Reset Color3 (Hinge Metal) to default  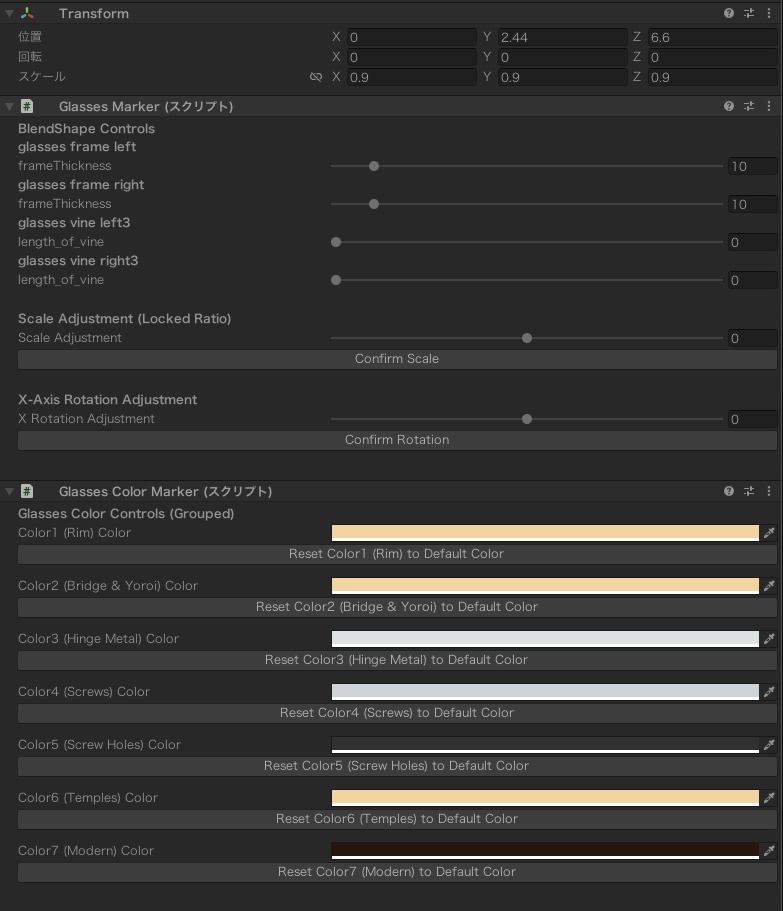[x=397, y=660]
